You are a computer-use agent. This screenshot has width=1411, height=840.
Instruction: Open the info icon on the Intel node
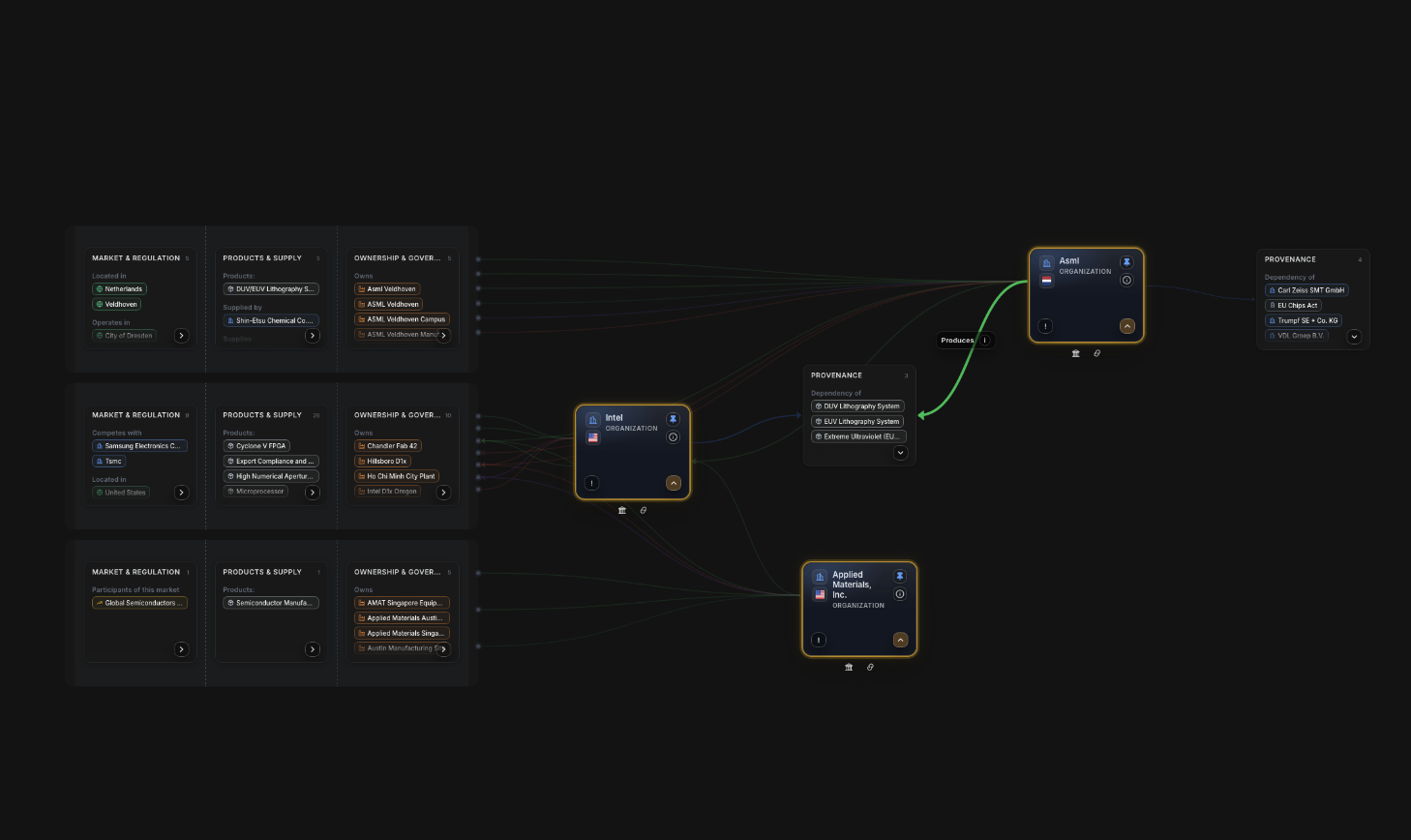pos(674,436)
